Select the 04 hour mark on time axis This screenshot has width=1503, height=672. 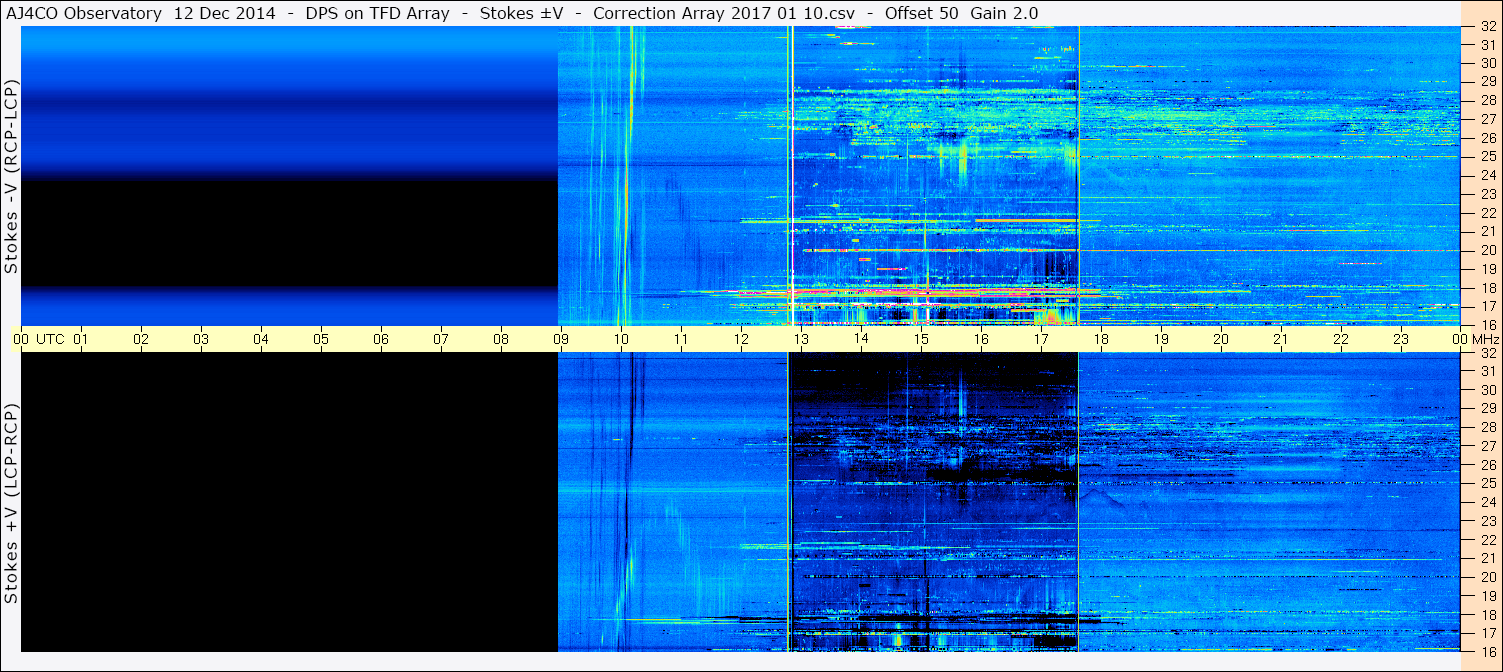pos(261,340)
